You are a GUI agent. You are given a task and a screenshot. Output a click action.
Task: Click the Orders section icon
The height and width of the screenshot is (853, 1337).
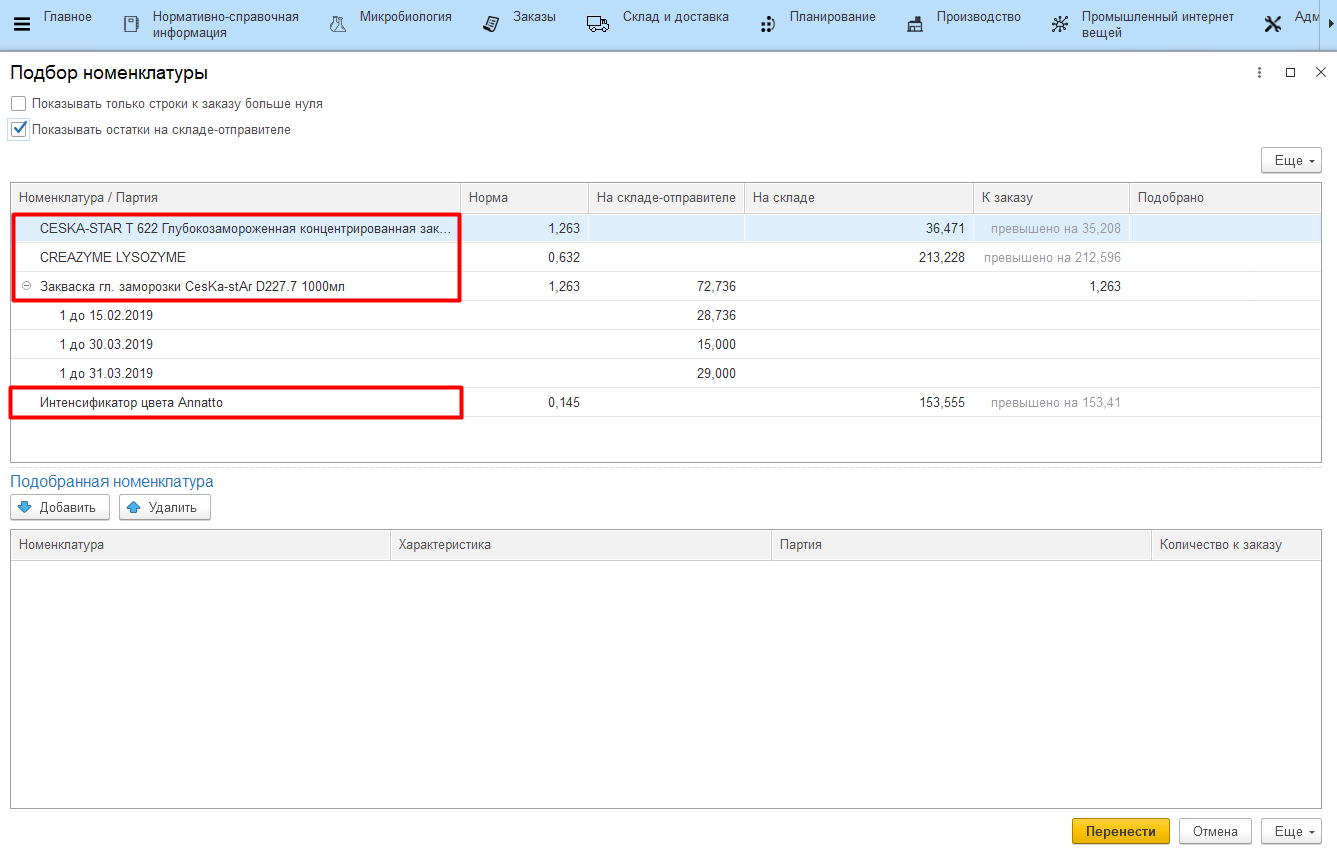click(491, 24)
